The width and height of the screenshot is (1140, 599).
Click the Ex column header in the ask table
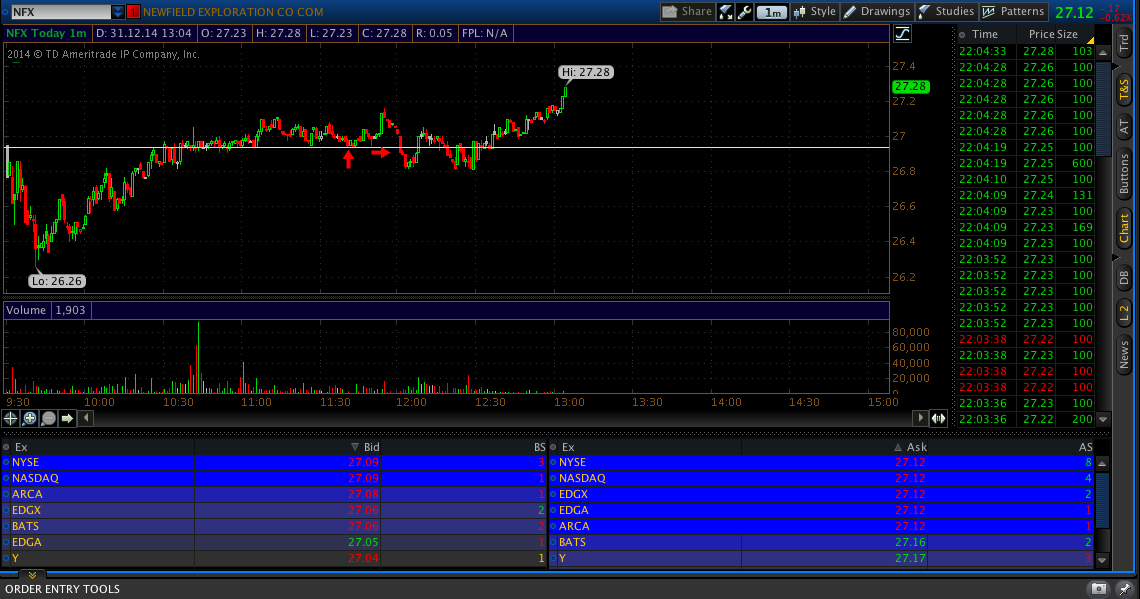[x=568, y=447]
